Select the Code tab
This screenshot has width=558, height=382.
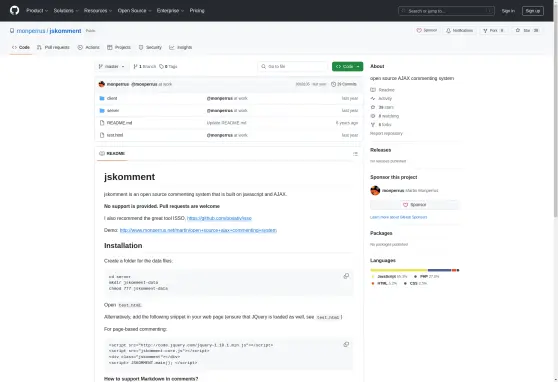pos(21,47)
